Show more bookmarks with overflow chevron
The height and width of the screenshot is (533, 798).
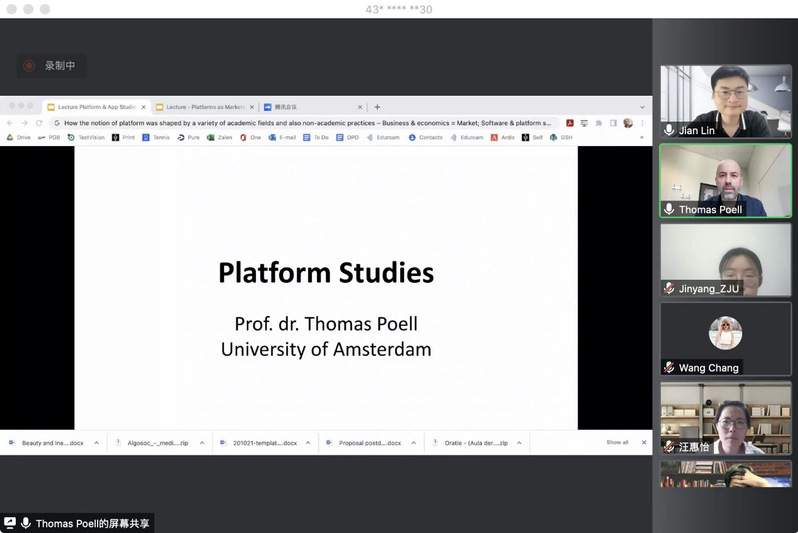642,137
